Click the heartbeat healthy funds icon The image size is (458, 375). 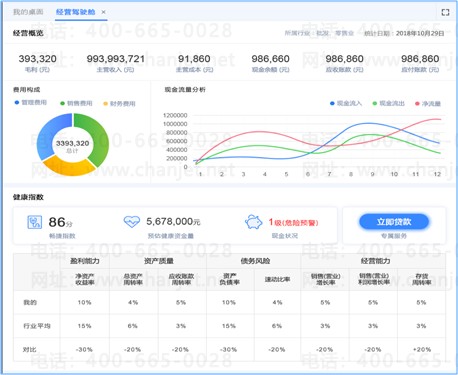(132, 221)
